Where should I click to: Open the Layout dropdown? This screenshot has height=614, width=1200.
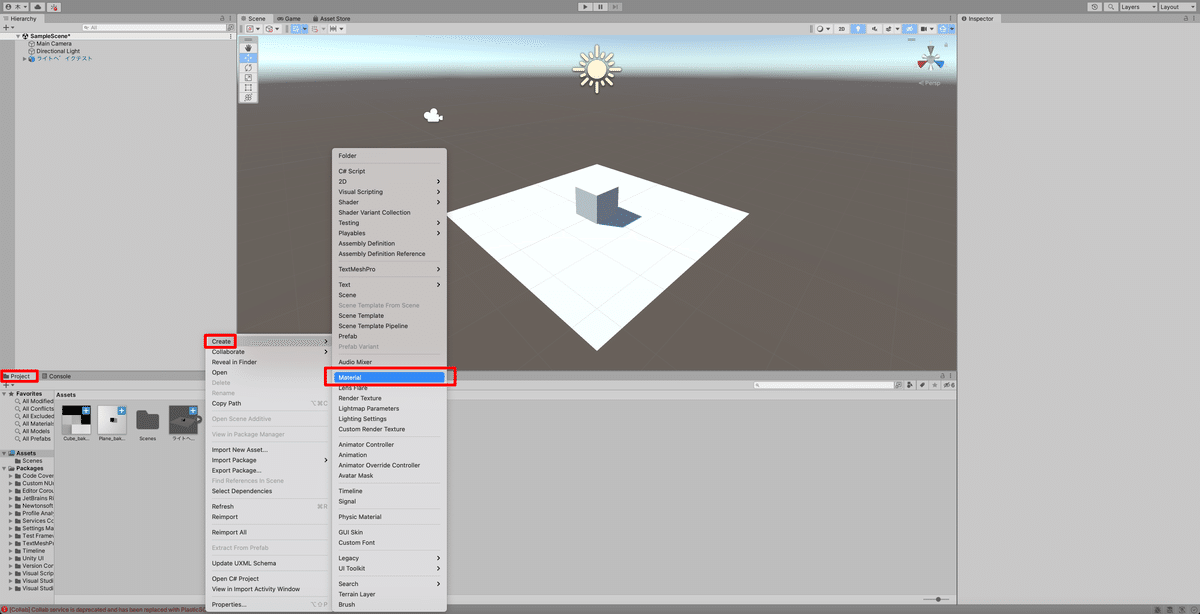coord(1177,6)
